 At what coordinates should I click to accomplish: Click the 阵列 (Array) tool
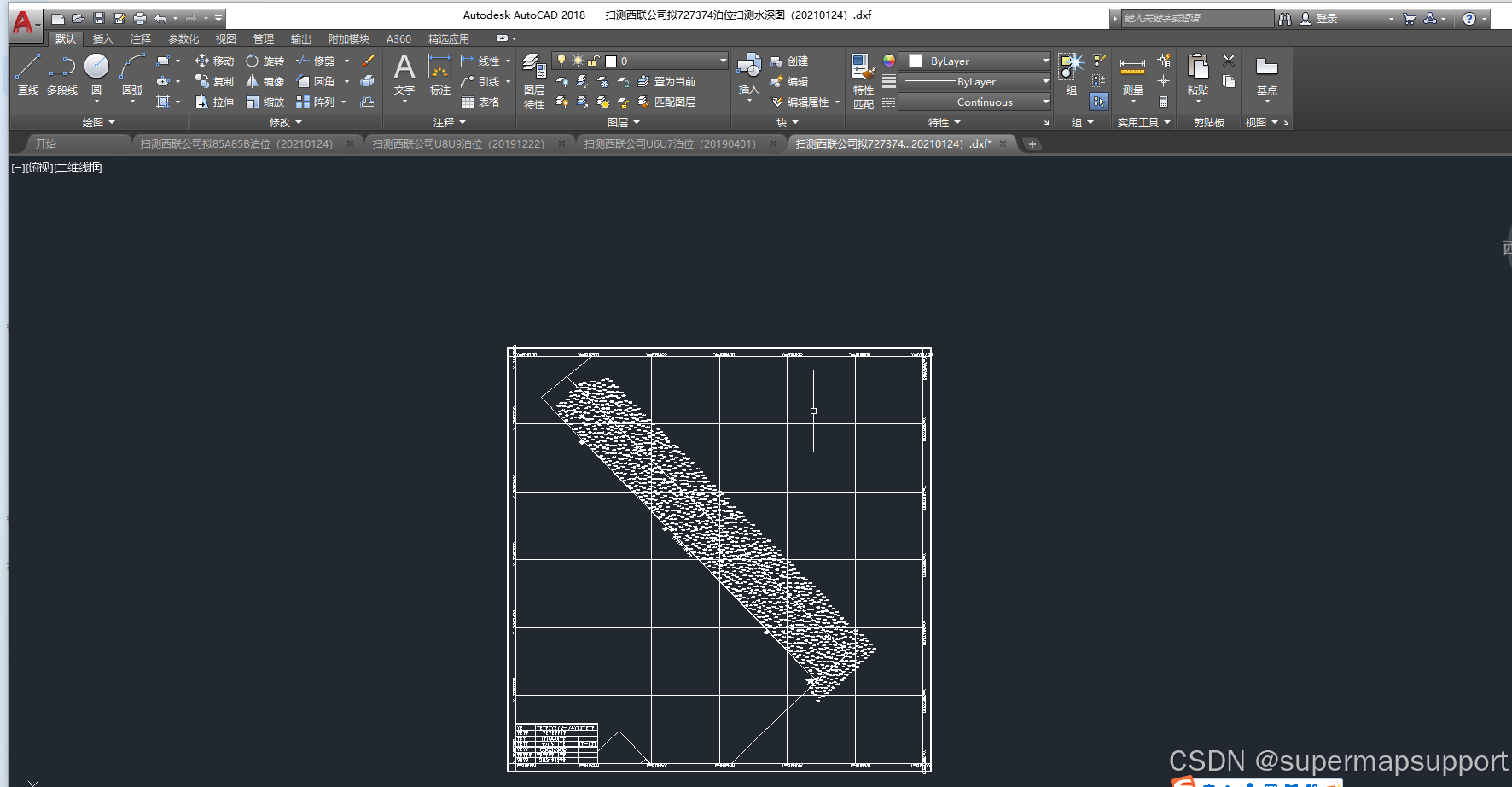tap(315, 102)
